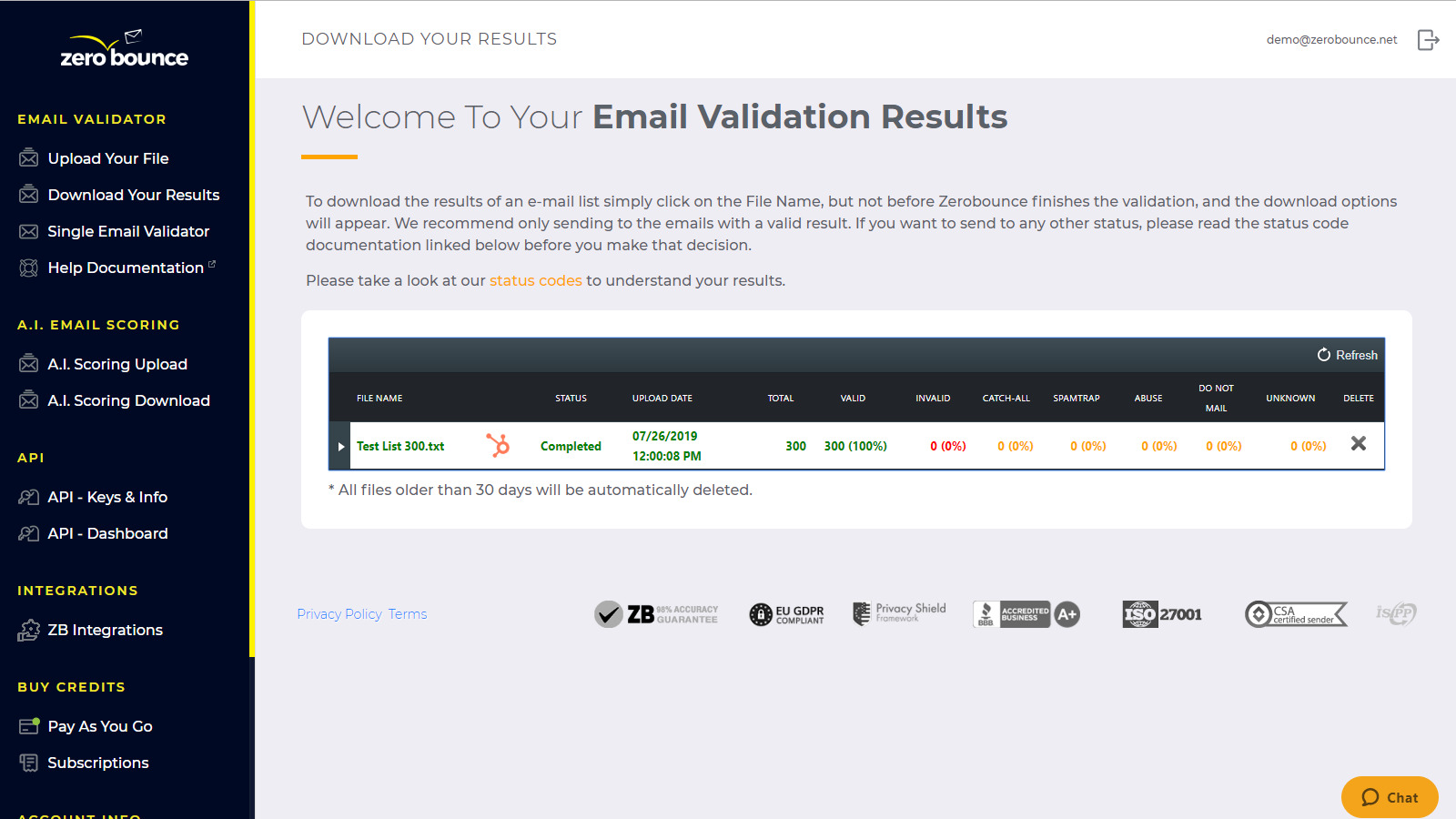Click the ZB accuracy guarantee badge
Screen dimensions: 1456x819
656,614
